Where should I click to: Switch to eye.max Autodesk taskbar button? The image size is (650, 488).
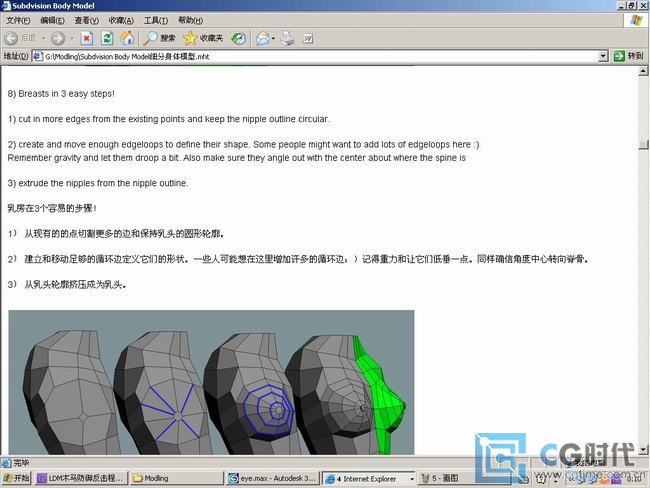point(273,478)
